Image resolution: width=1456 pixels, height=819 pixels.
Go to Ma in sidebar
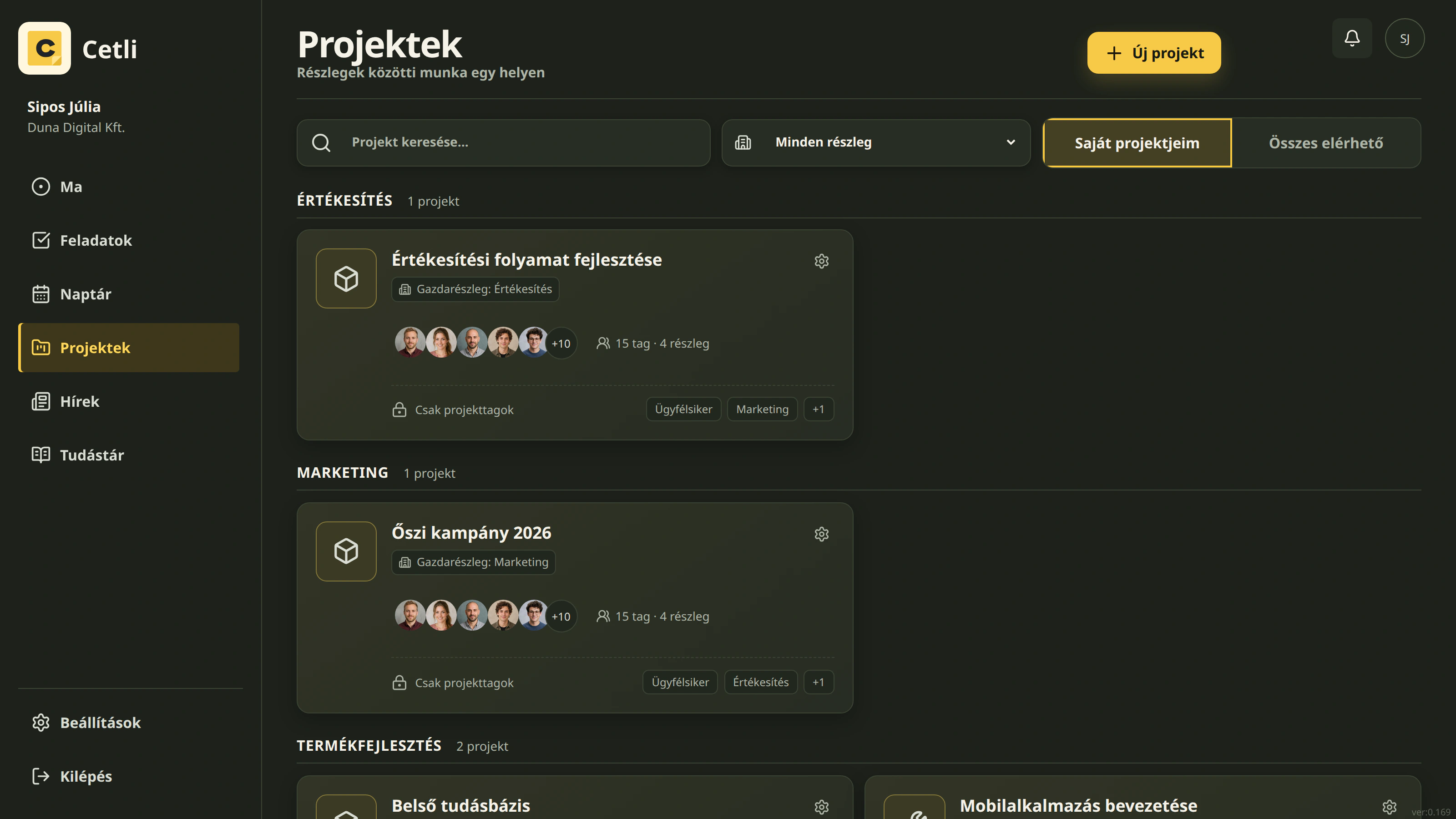point(128,187)
